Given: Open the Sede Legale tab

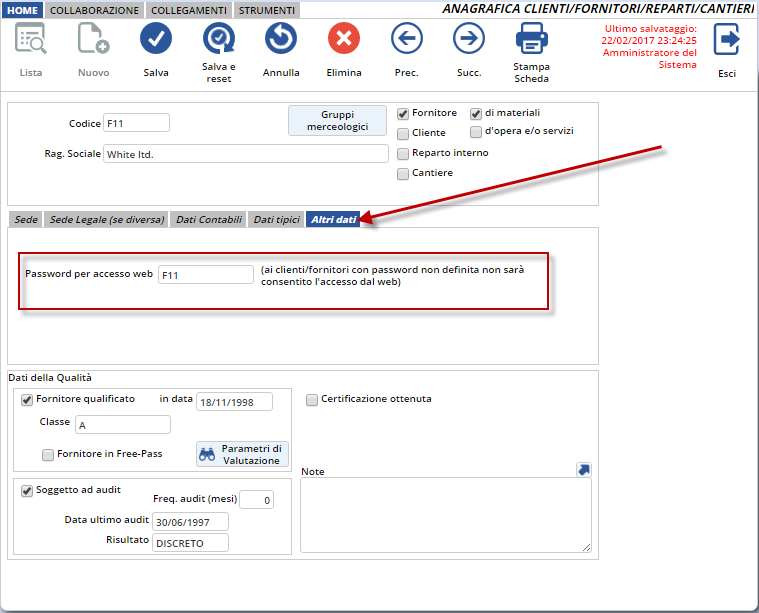Looking at the screenshot, I should pos(106,219).
